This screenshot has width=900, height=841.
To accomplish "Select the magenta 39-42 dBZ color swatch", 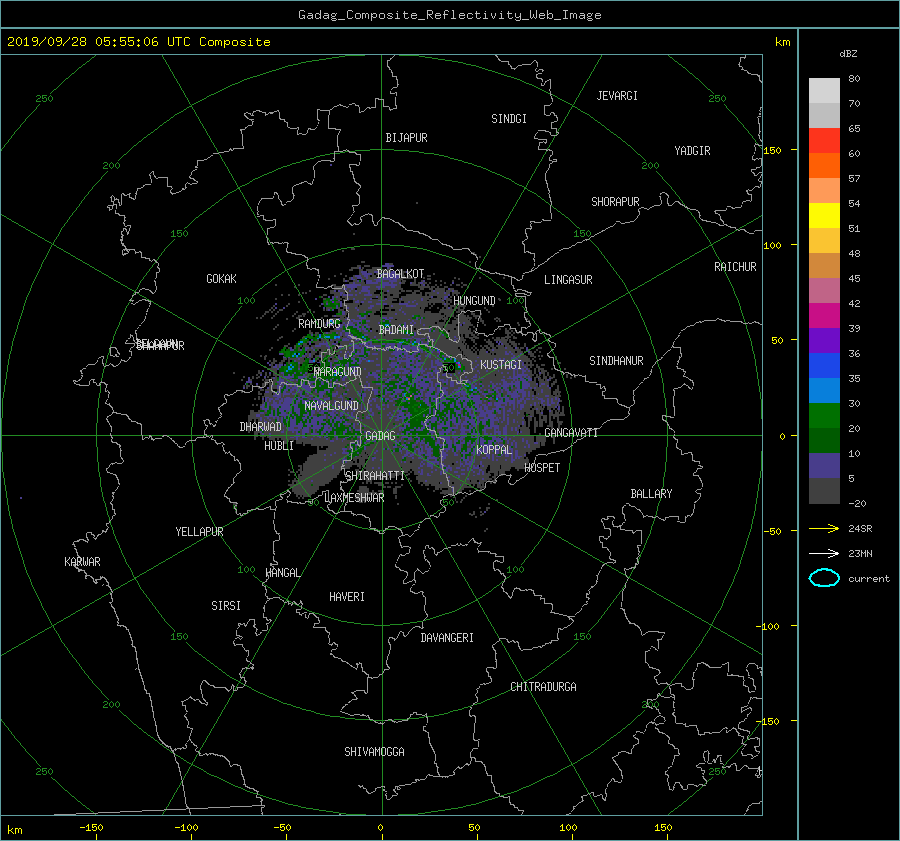I will click(824, 316).
